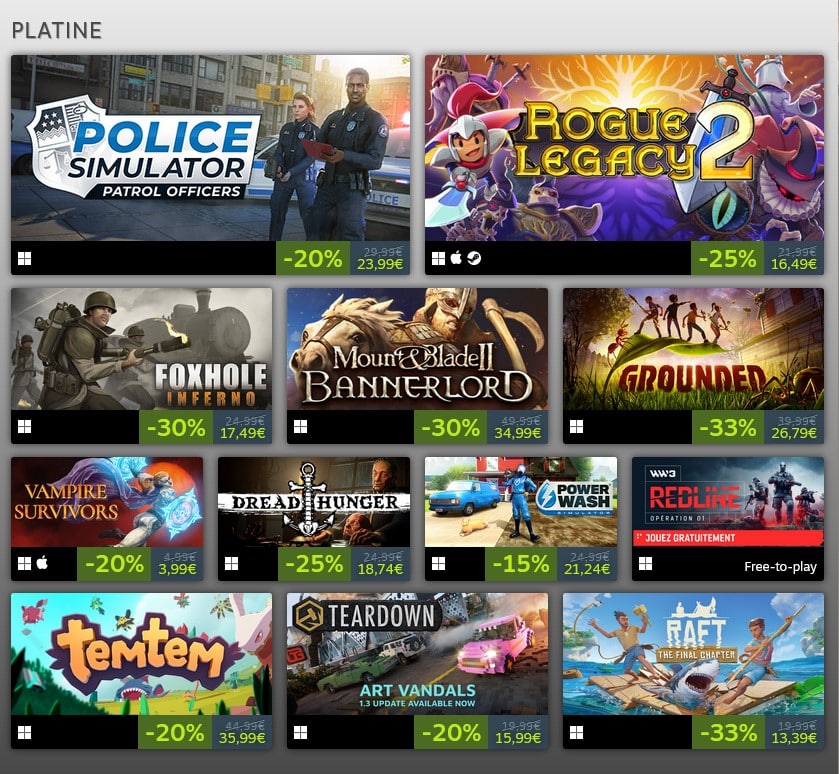
Task: Click the -20% discount on Police Simulator
Action: click(x=313, y=258)
